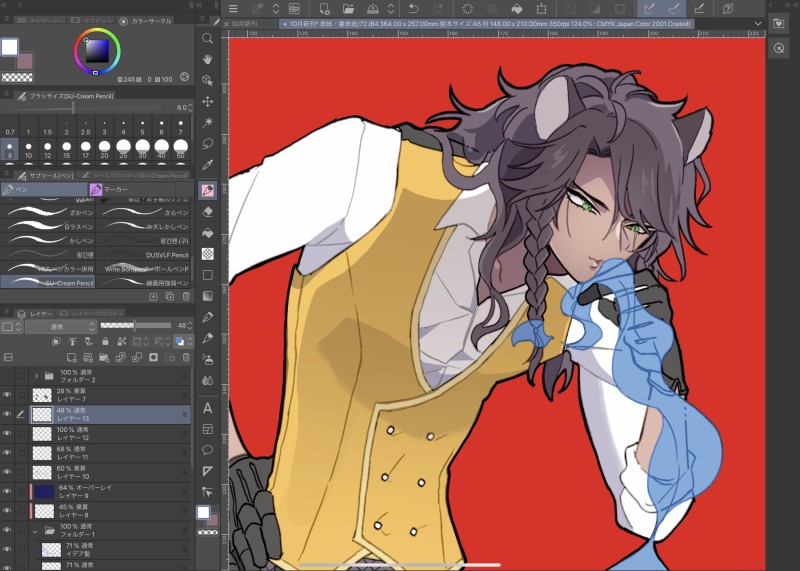Click new raster layer icon
Image resolution: width=800 pixels, height=571 pixels.
(71, 358)
